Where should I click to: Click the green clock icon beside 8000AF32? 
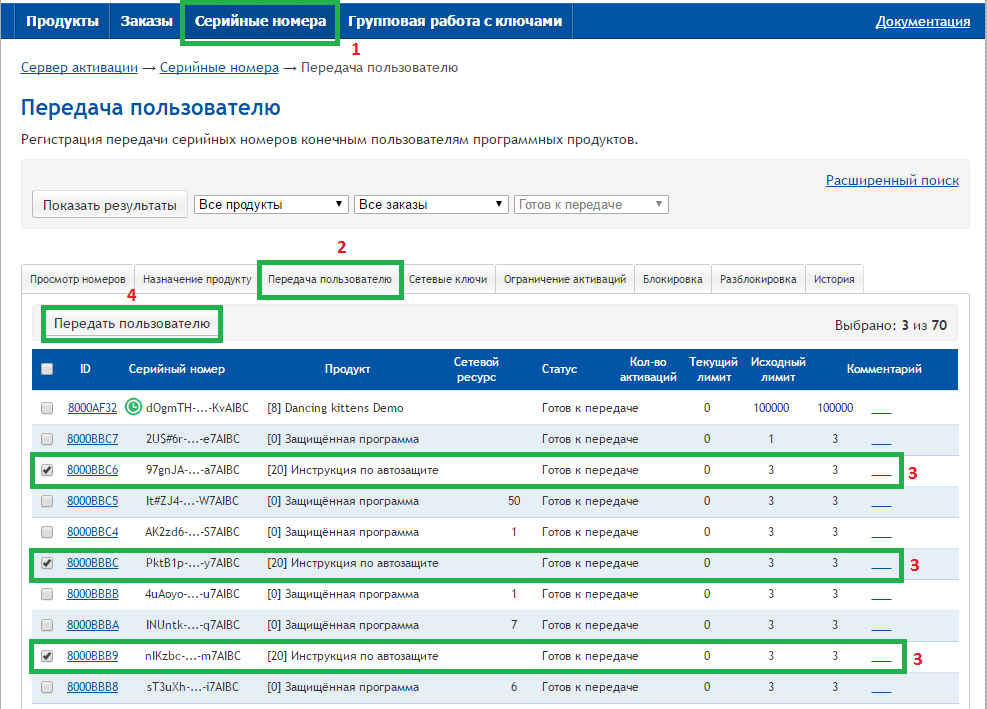point(133,408)
